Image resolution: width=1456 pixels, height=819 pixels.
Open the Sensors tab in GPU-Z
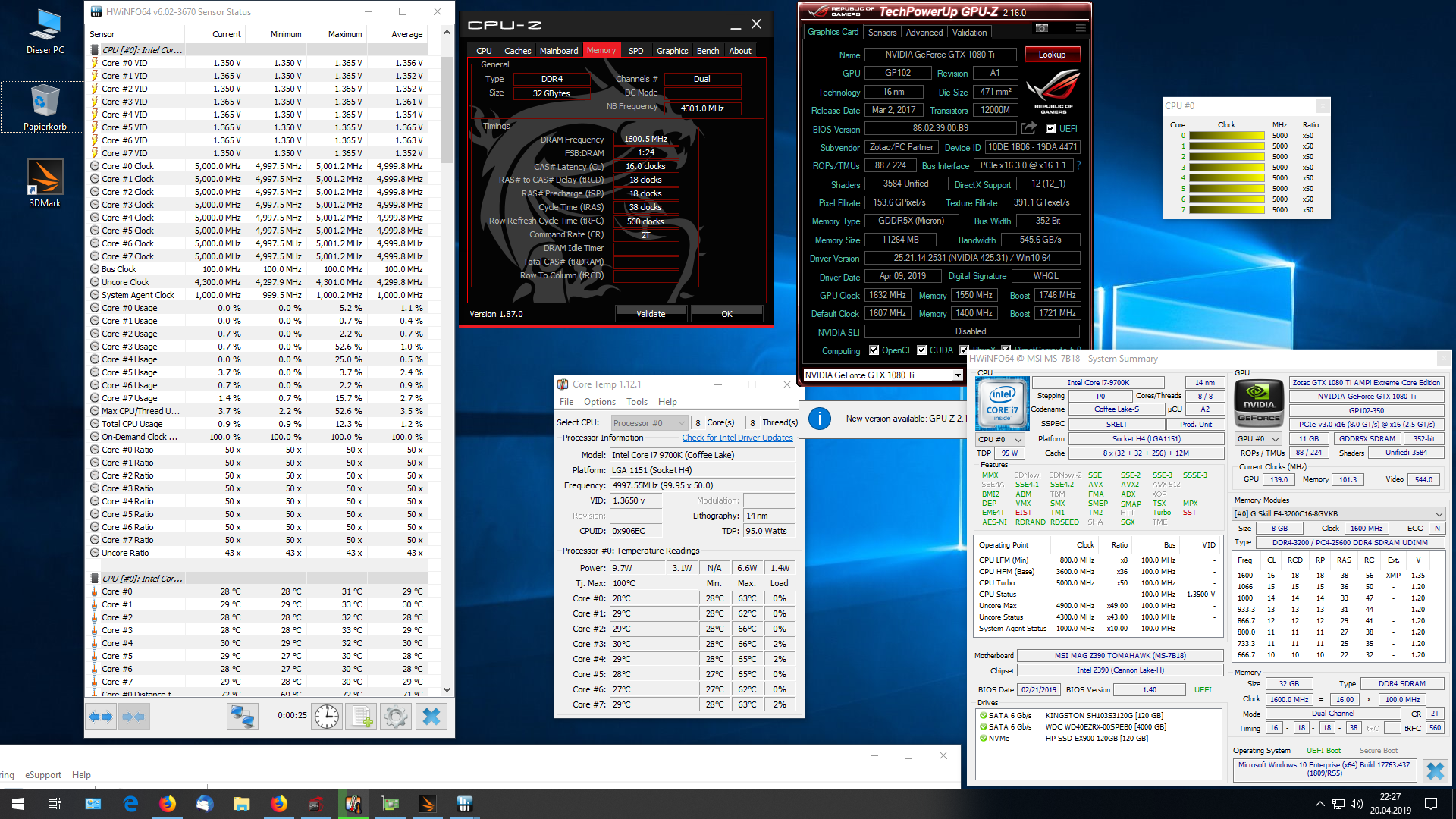click(x=882, y=33)
